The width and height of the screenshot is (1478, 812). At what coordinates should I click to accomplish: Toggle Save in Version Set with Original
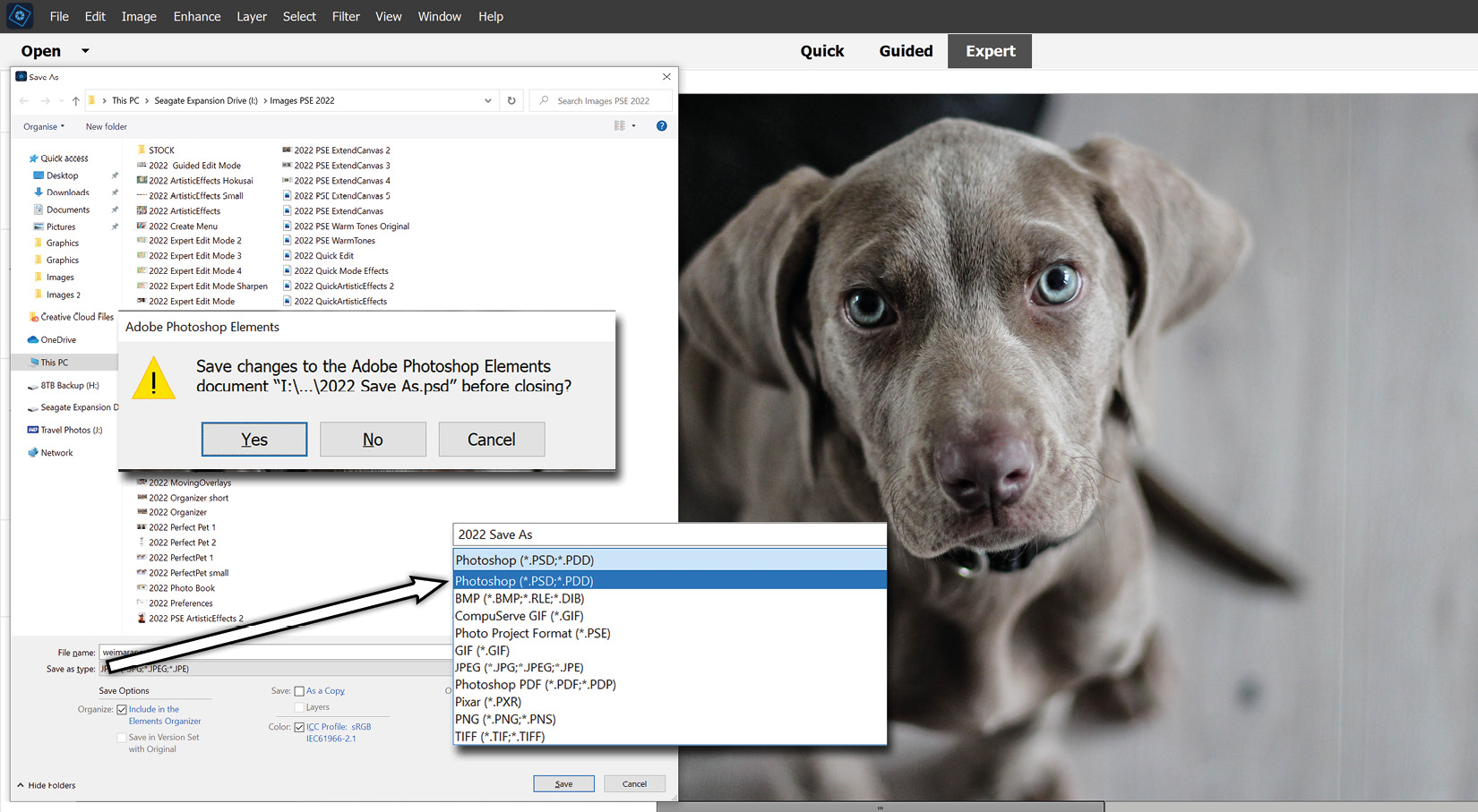point(122,738)
